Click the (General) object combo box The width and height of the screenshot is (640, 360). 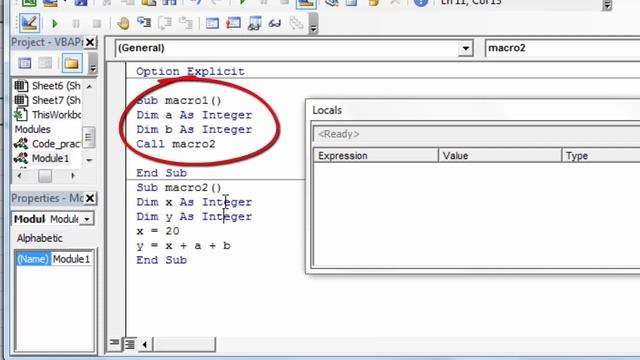(x=294, y=48)
